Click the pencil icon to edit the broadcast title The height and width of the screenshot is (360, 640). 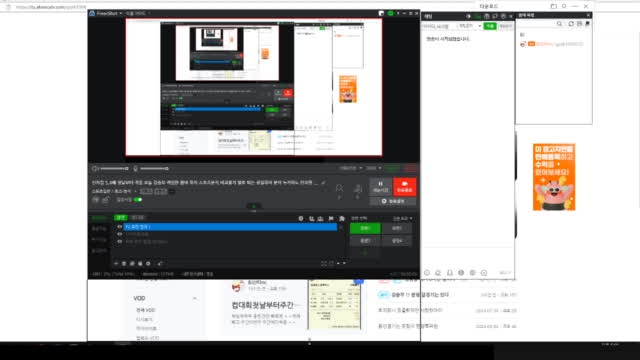click(323, 182)
